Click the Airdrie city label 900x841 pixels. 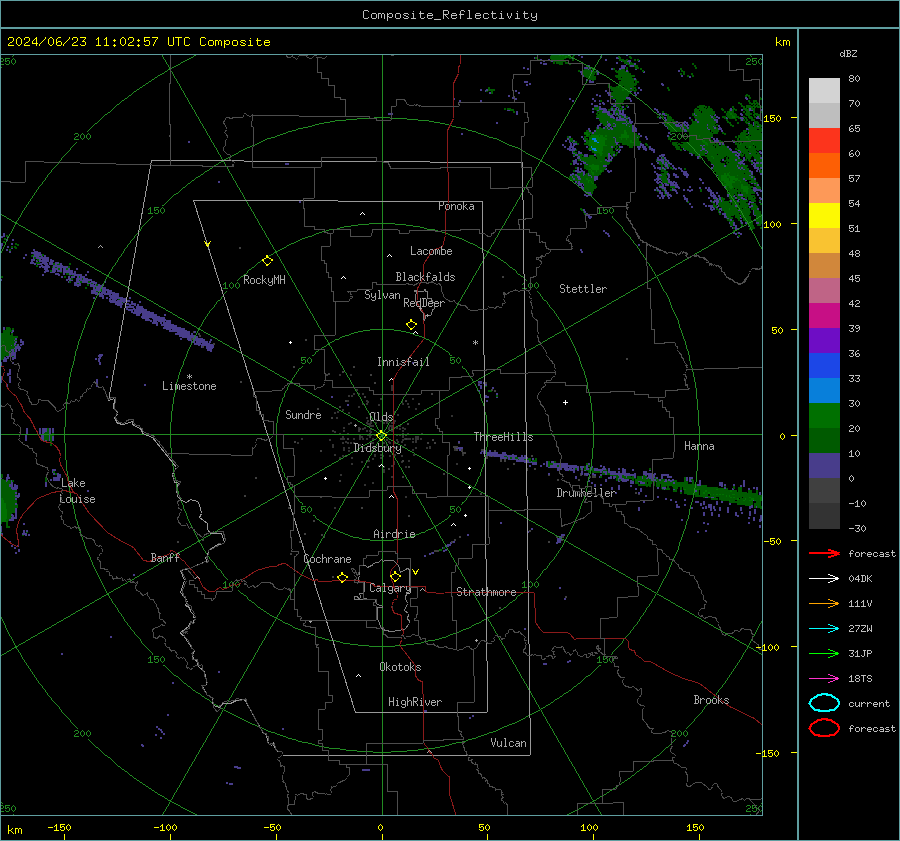394,534
